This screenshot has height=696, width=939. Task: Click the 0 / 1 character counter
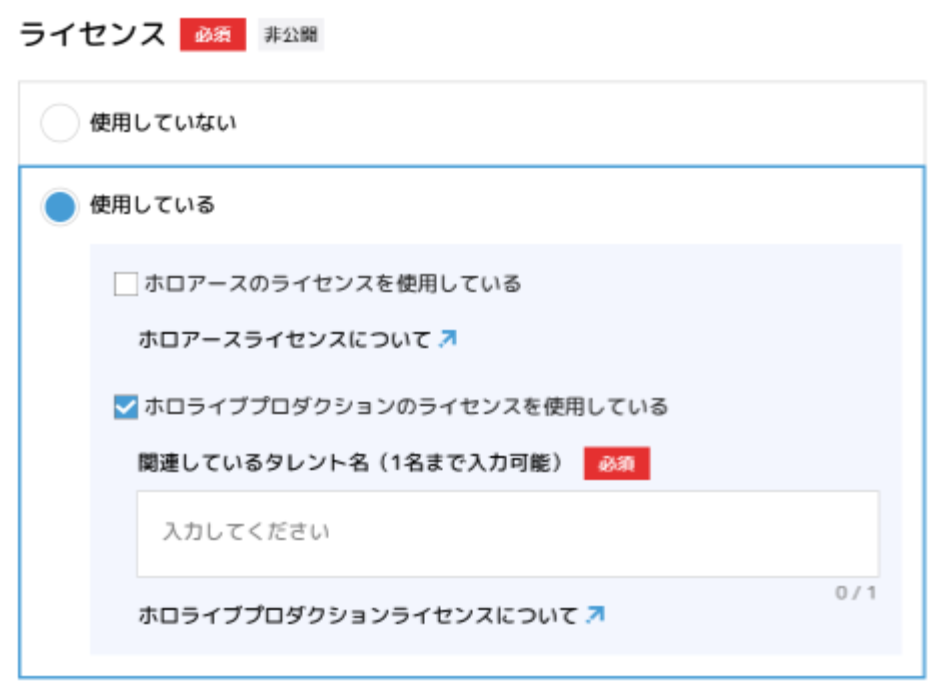856,593
